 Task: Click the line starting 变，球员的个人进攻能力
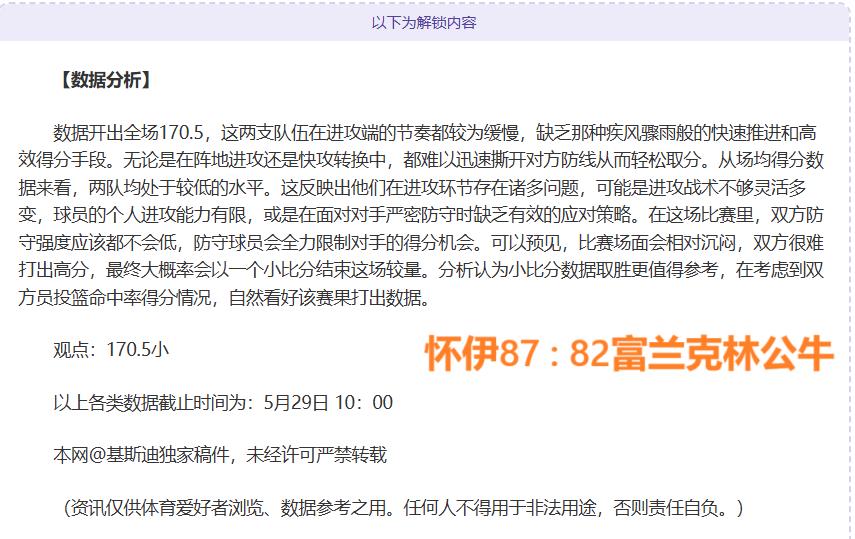click(421, 215)
